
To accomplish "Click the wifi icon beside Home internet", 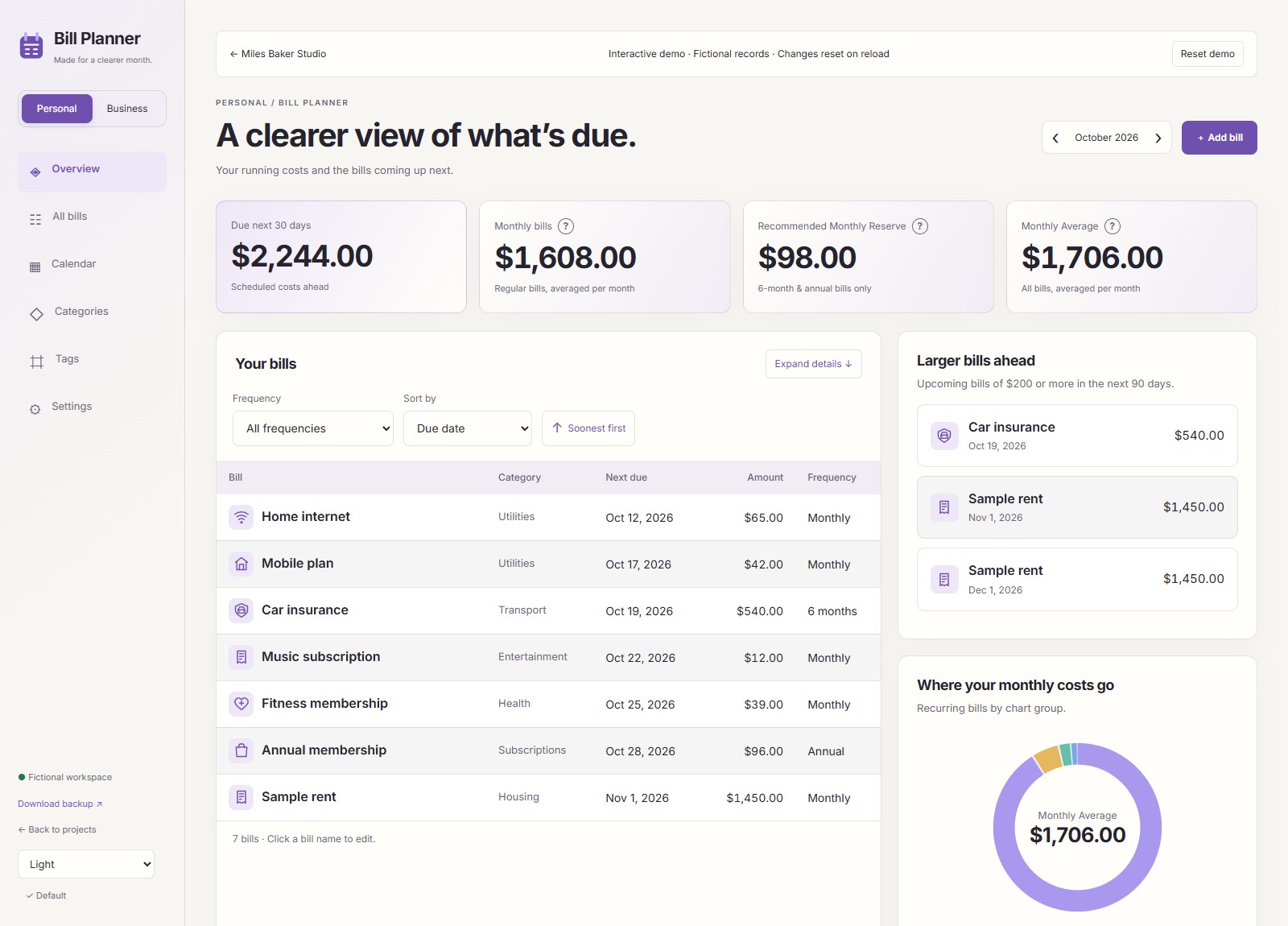I will (242, 517).
